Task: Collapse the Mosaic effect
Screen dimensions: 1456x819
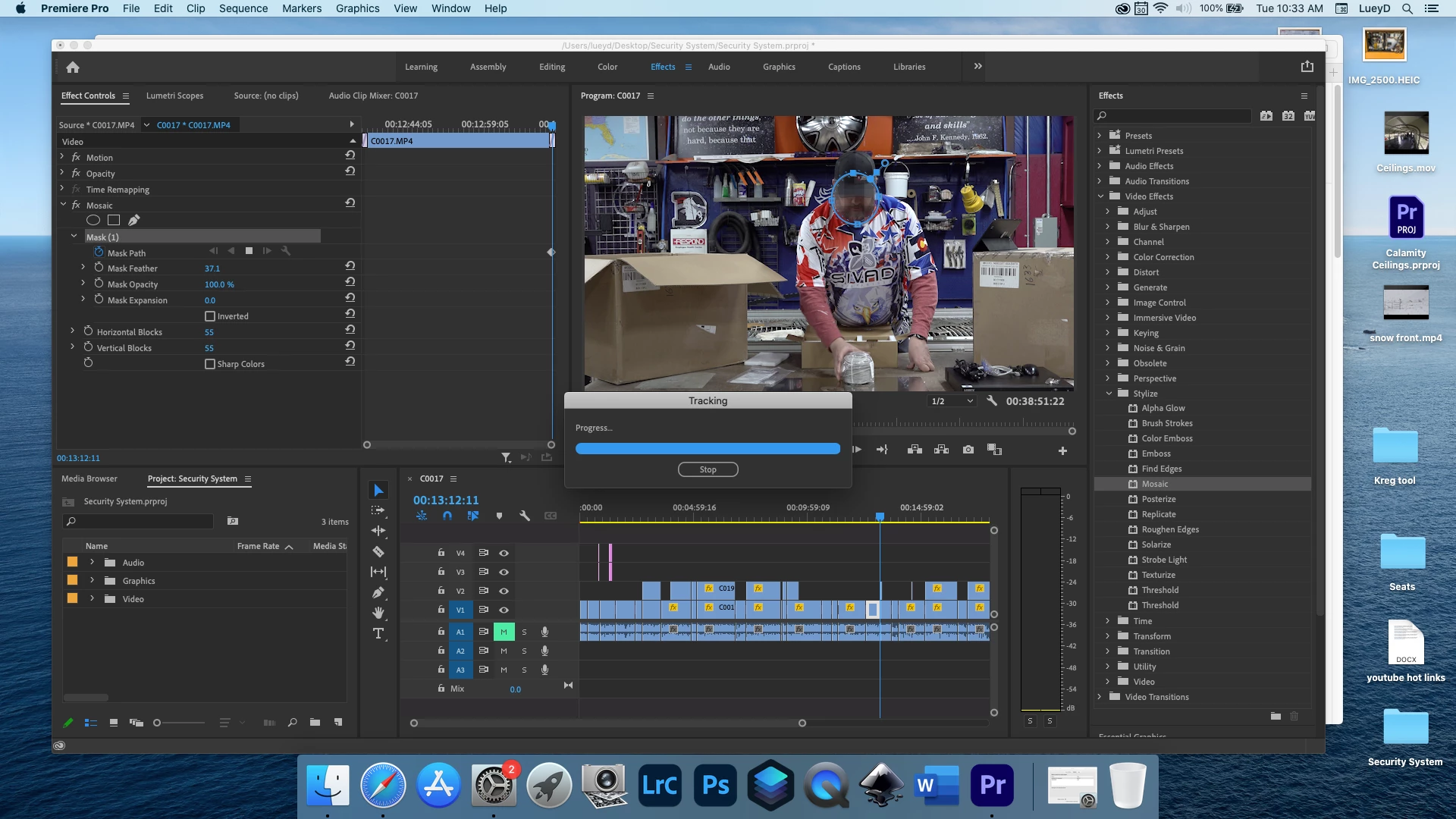Action: click(63, 205)
